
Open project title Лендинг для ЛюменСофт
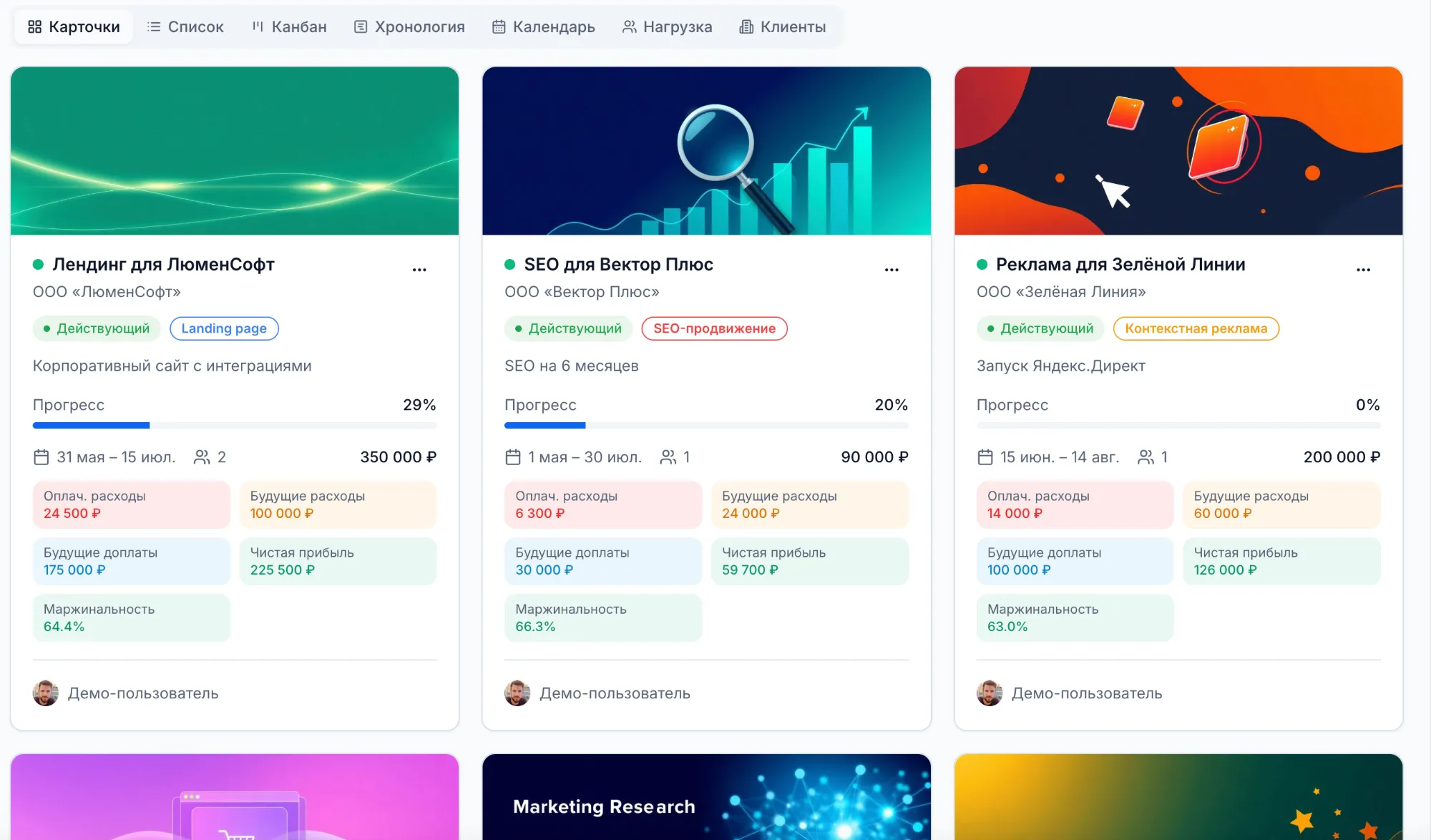click(164, 265)
